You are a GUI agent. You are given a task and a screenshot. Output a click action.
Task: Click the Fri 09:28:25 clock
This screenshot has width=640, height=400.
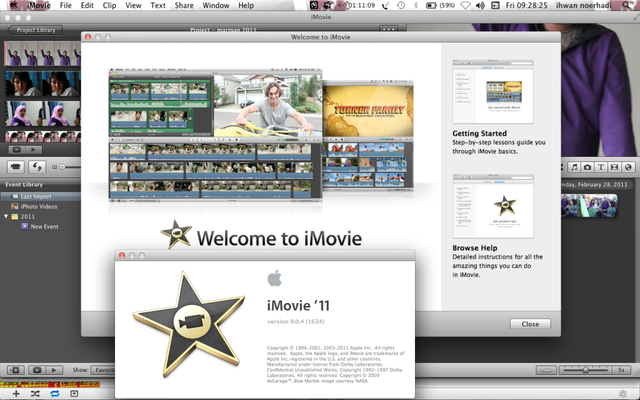click(x=526, y=5)
